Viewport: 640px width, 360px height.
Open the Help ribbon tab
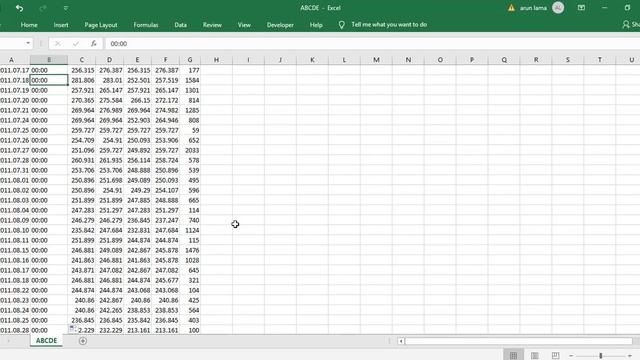(316, 25)
